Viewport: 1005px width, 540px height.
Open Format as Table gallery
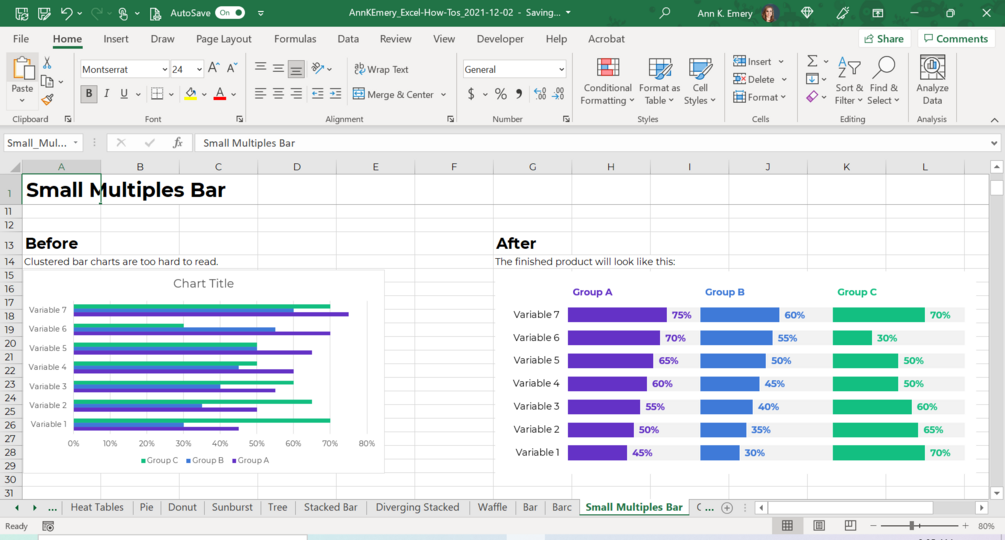[x=659, y=81]
